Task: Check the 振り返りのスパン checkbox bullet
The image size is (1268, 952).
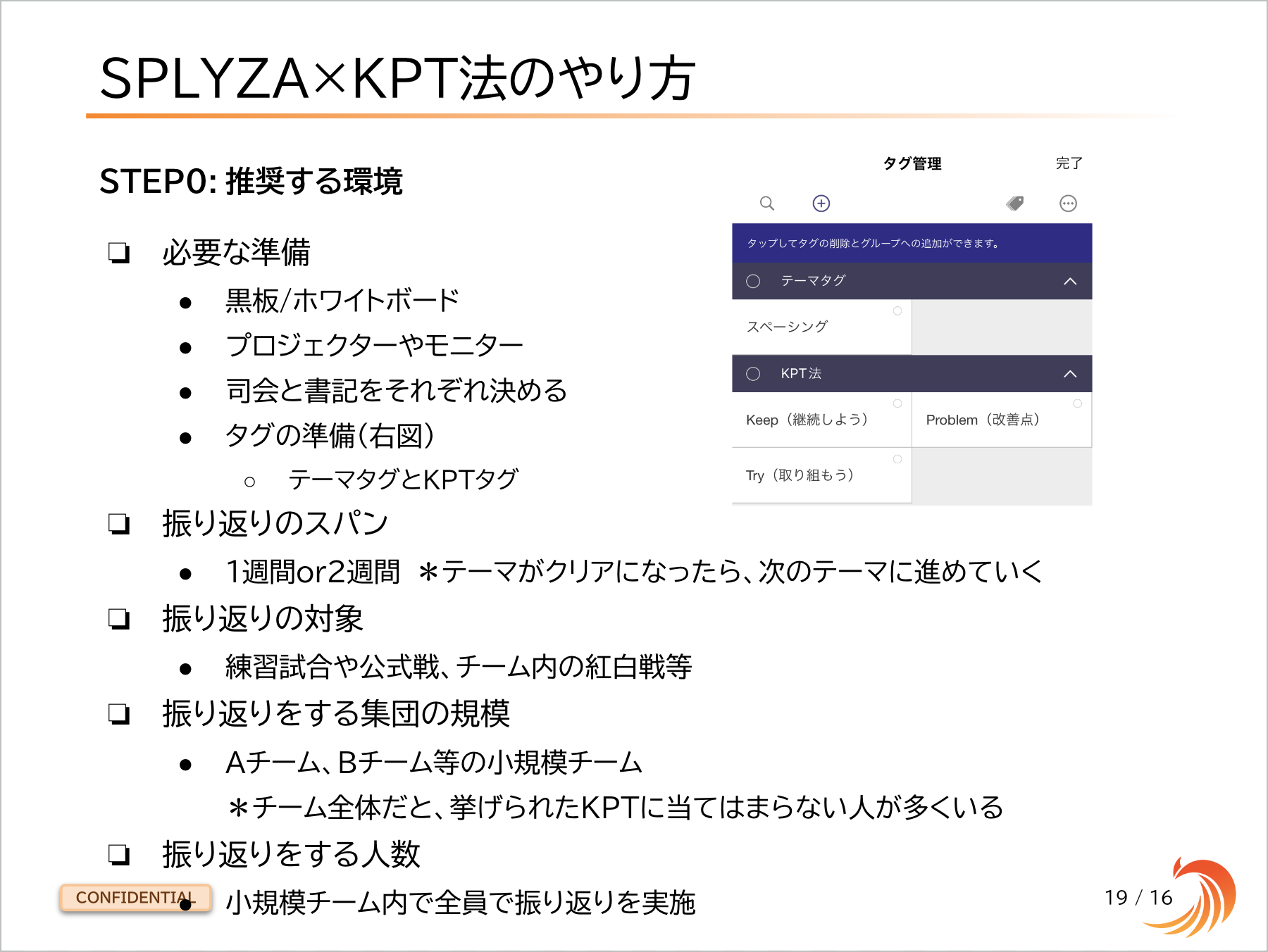Action: click(x=119, y=524)
